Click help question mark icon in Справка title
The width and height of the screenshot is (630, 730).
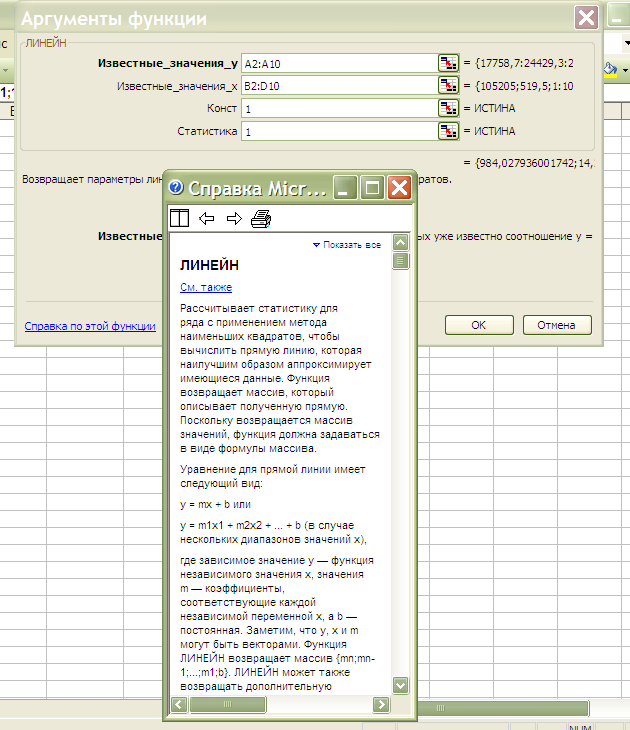176,187
